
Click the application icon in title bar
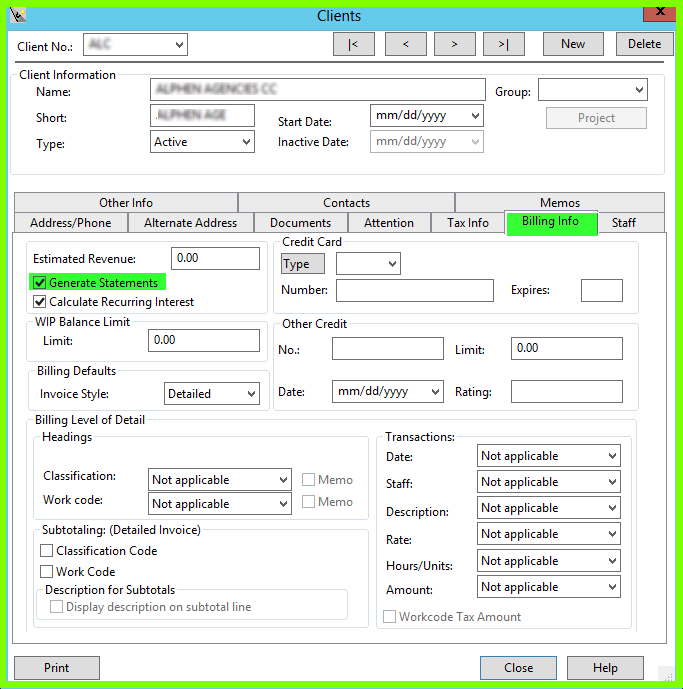(17, 15)
